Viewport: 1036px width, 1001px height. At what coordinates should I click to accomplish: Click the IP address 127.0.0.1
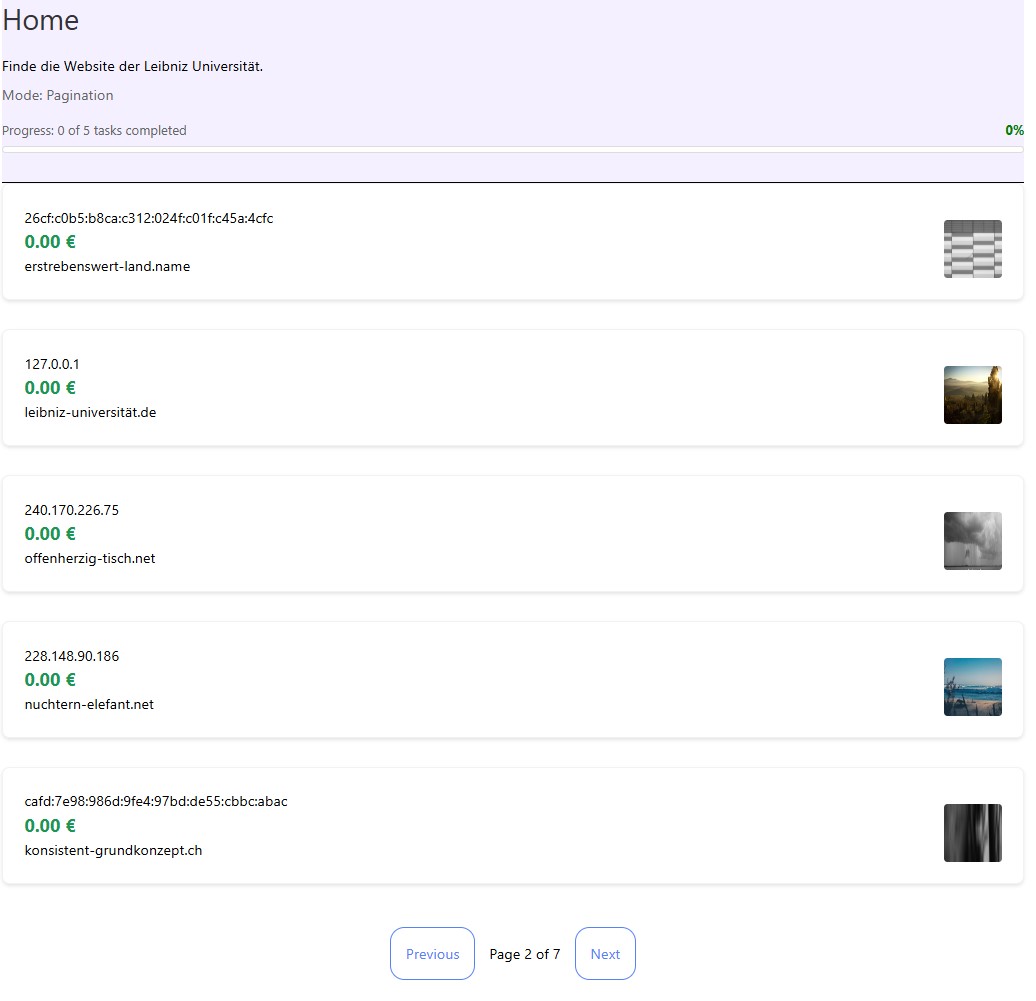(x=52, y=364)
